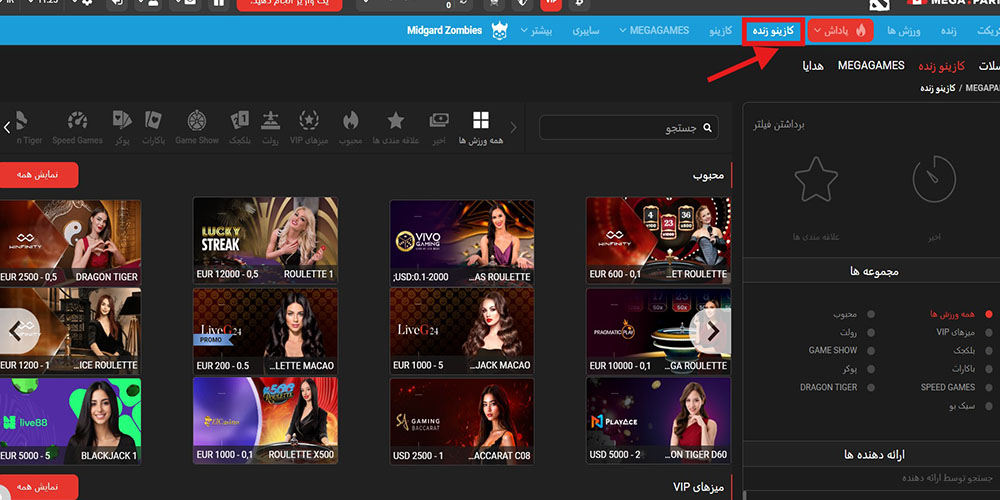1000x500 pixels.
Task: Switch to the MEGAGAMES sub-tab
Action: tap(871, 66)
